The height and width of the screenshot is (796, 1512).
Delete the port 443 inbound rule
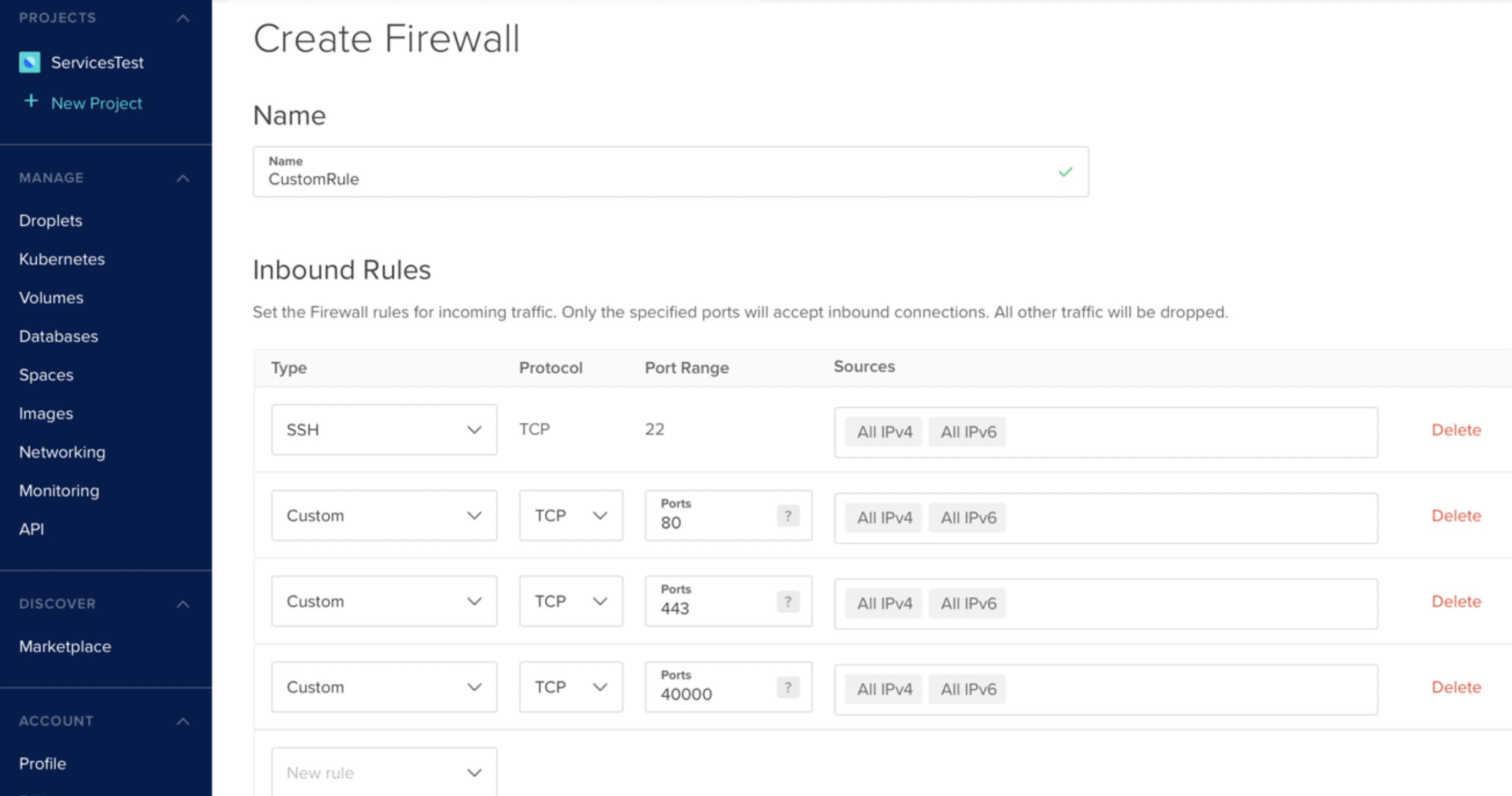click(1456, 602)
